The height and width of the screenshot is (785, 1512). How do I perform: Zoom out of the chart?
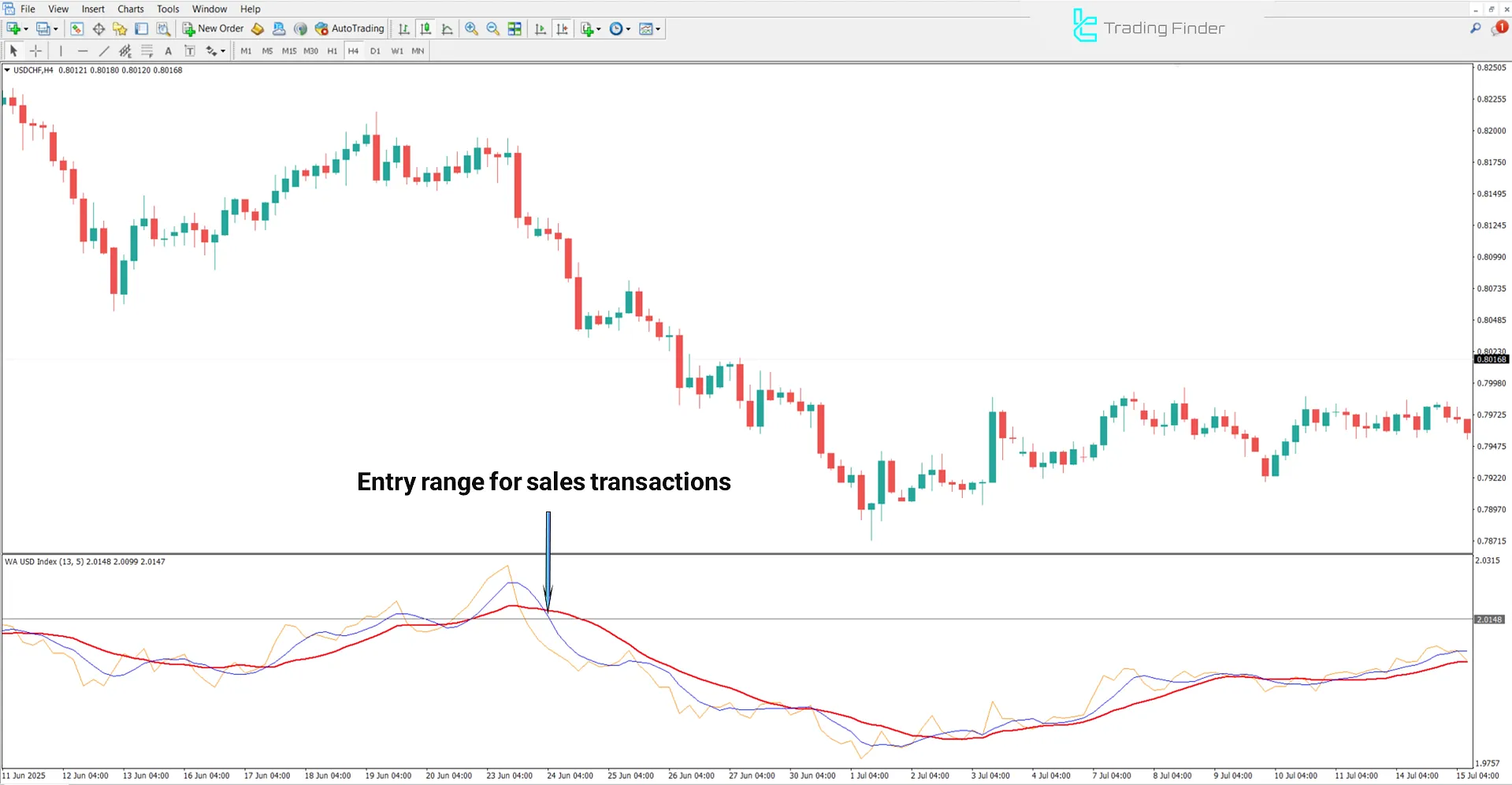[492, 28]
